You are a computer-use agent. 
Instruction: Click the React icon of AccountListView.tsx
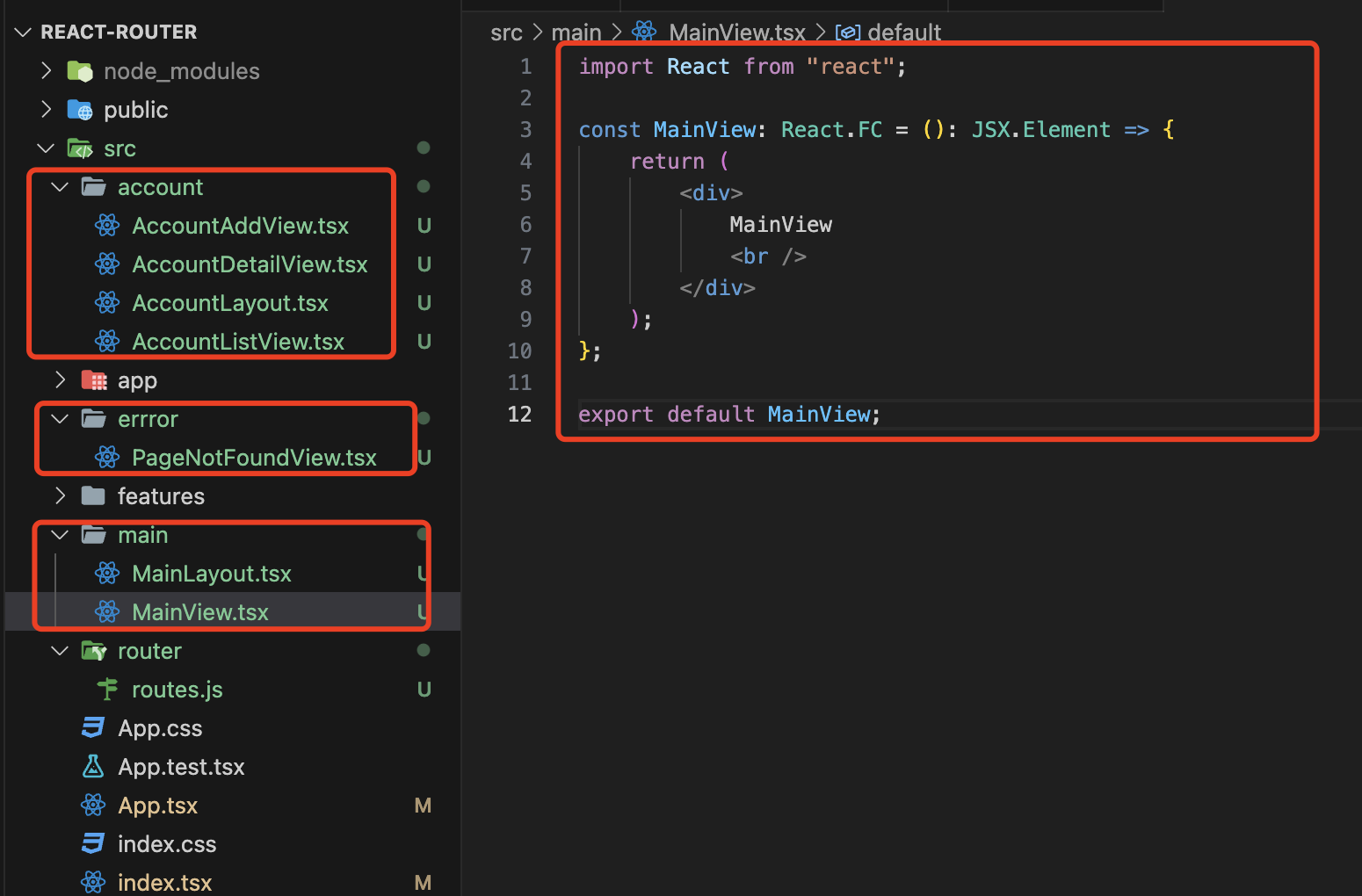107,342
